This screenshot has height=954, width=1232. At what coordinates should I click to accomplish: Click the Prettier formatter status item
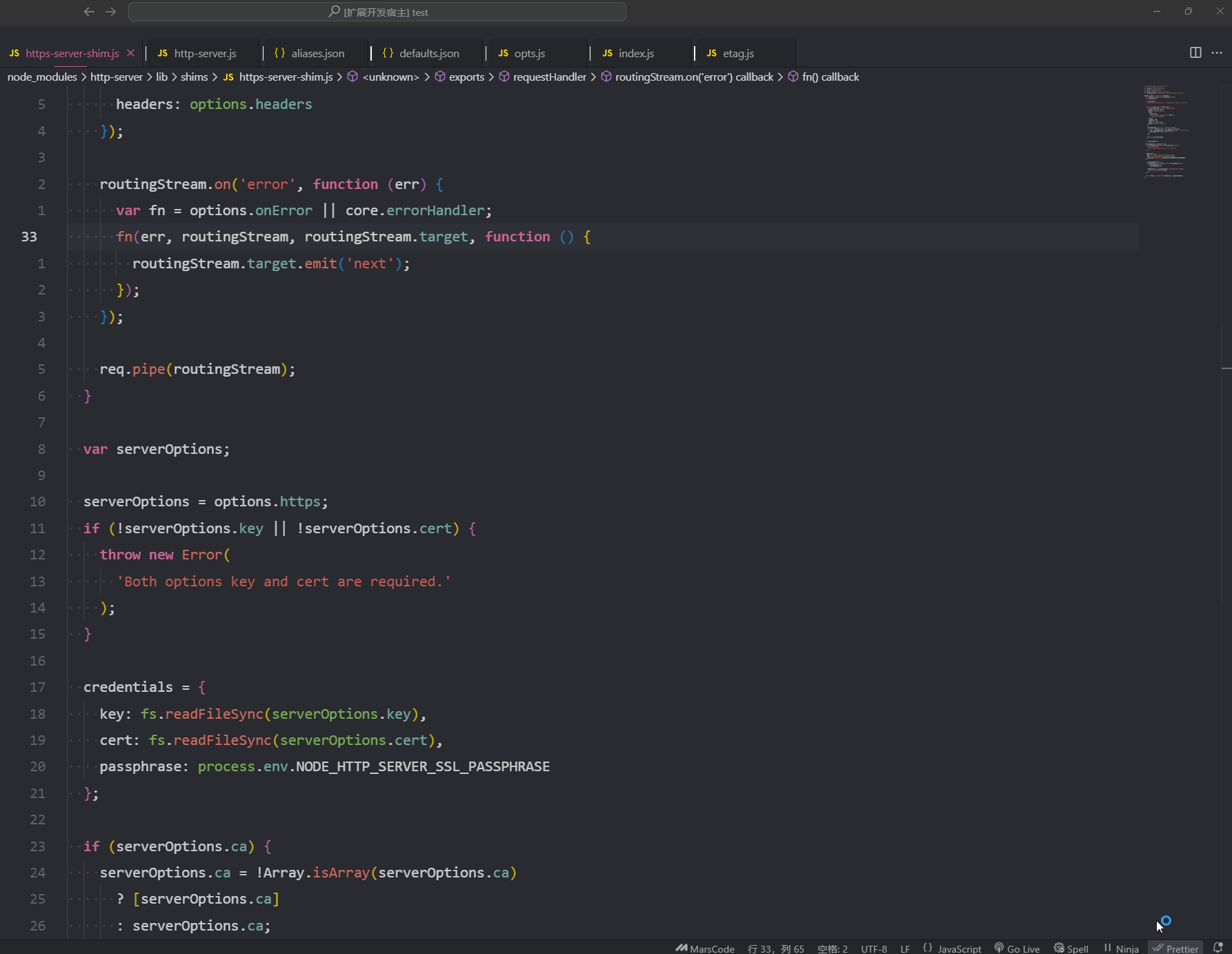coord(1175,948)
